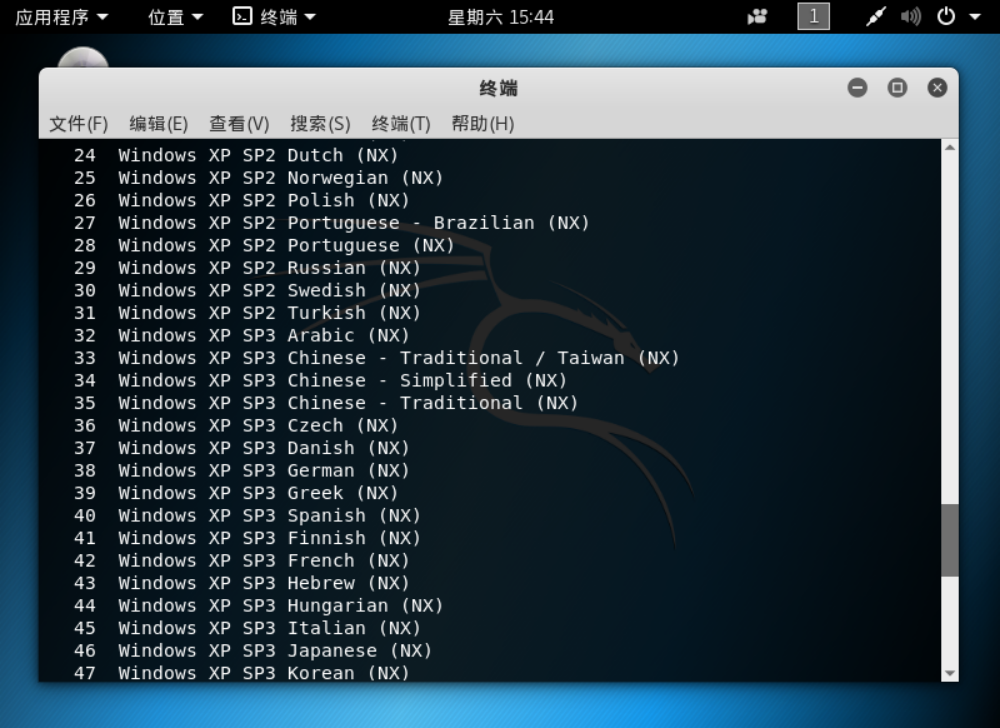Viewport: 1000px width, 728px height.
Task: Click line 26 SP2 Polish
Action: point(242,200)
